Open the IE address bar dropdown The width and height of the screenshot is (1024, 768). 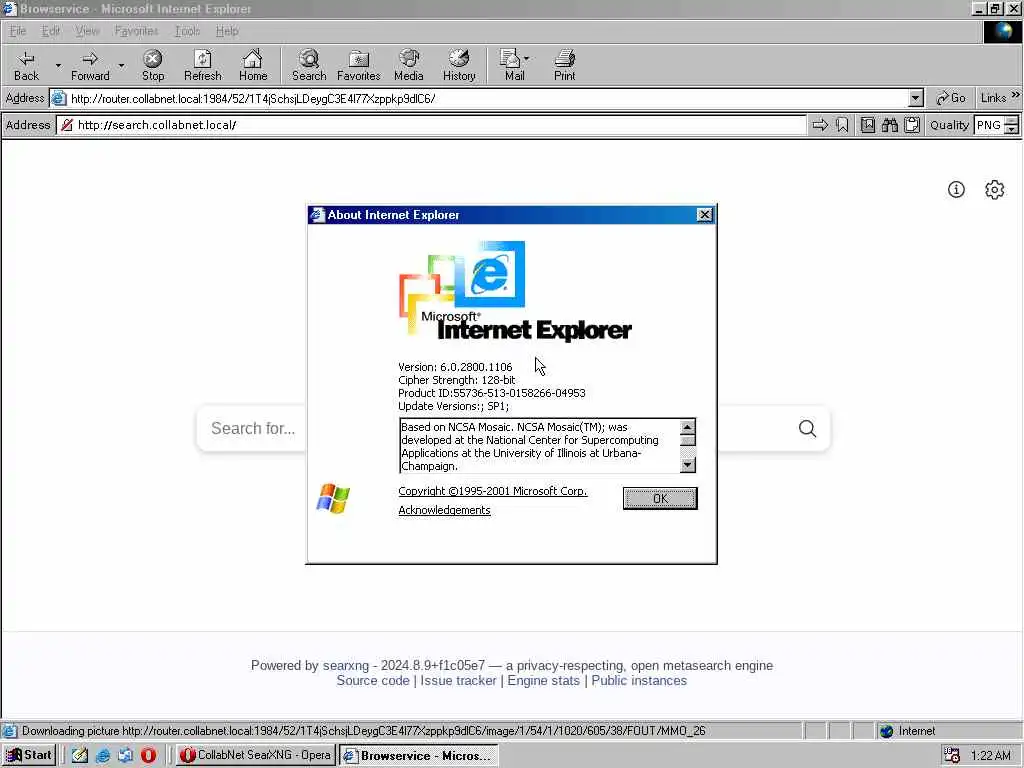tap(916, 99)
